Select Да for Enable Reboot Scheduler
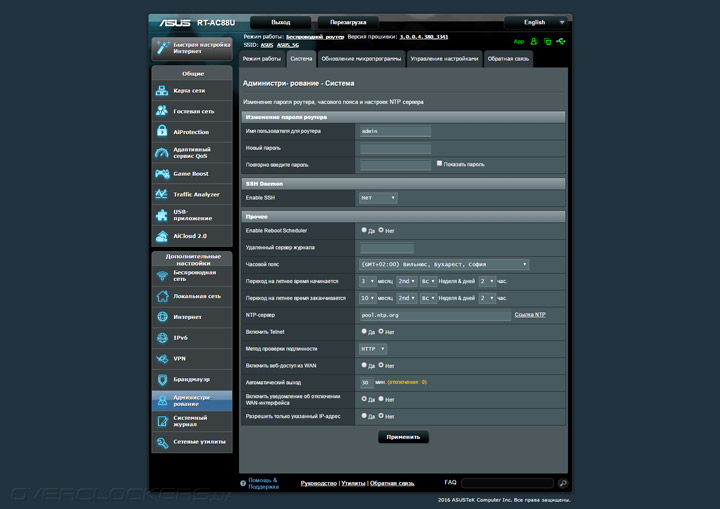 click(364, 230)
